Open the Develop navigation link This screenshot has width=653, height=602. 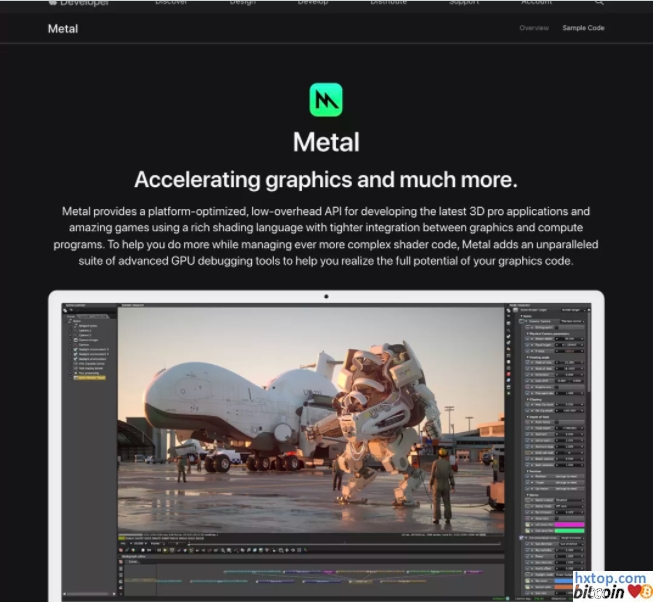tap(312, 3)
